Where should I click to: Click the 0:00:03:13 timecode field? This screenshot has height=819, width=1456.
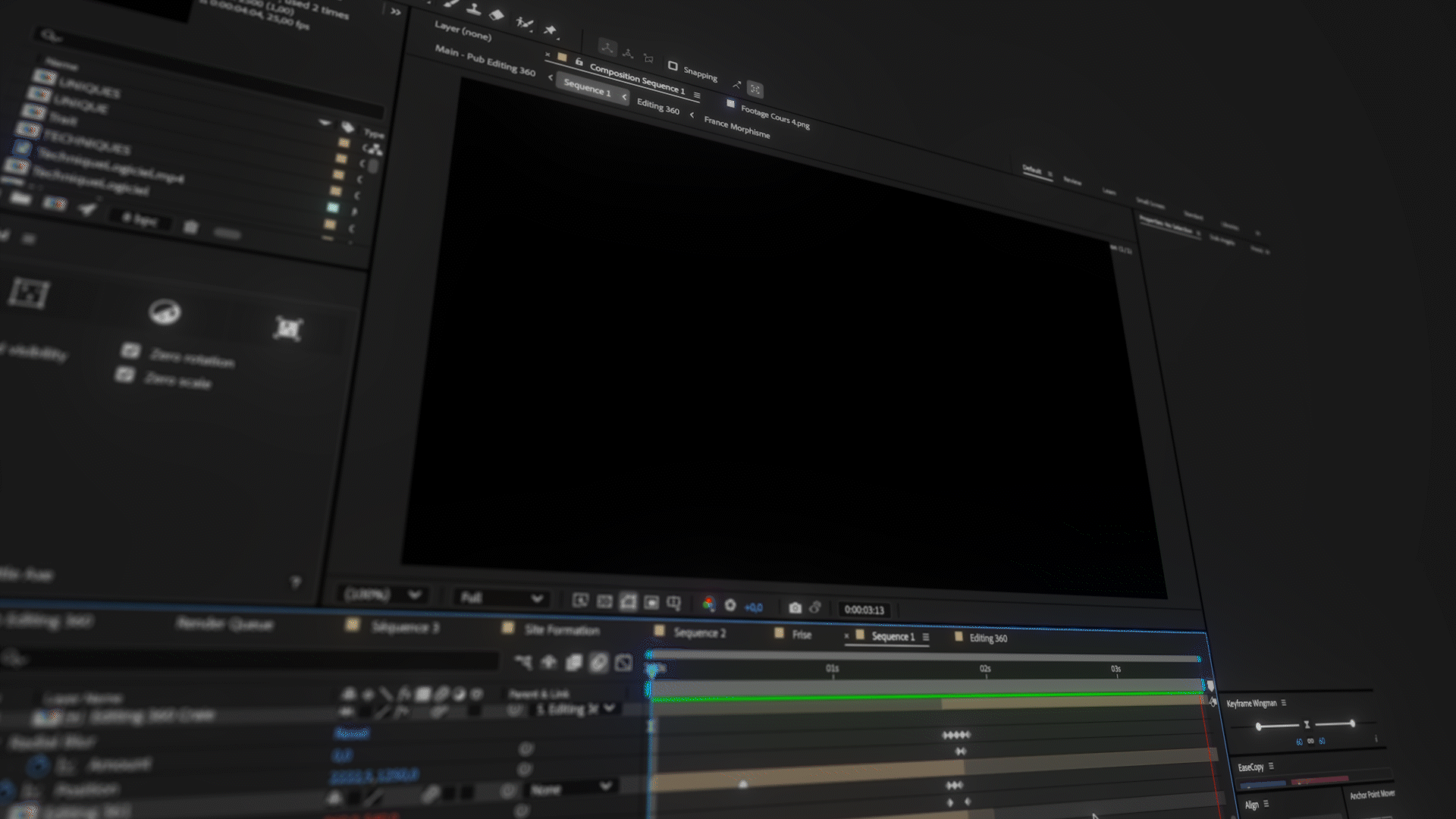(864, 610)
